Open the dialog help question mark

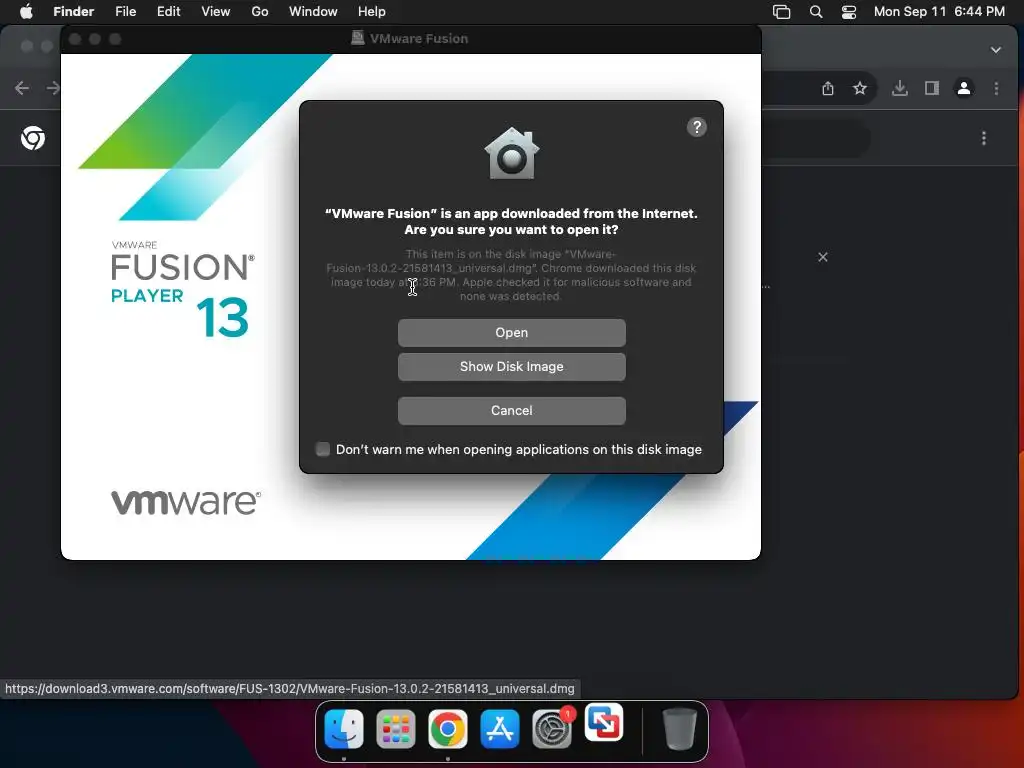pyautogui.click(x=697, y=127)
